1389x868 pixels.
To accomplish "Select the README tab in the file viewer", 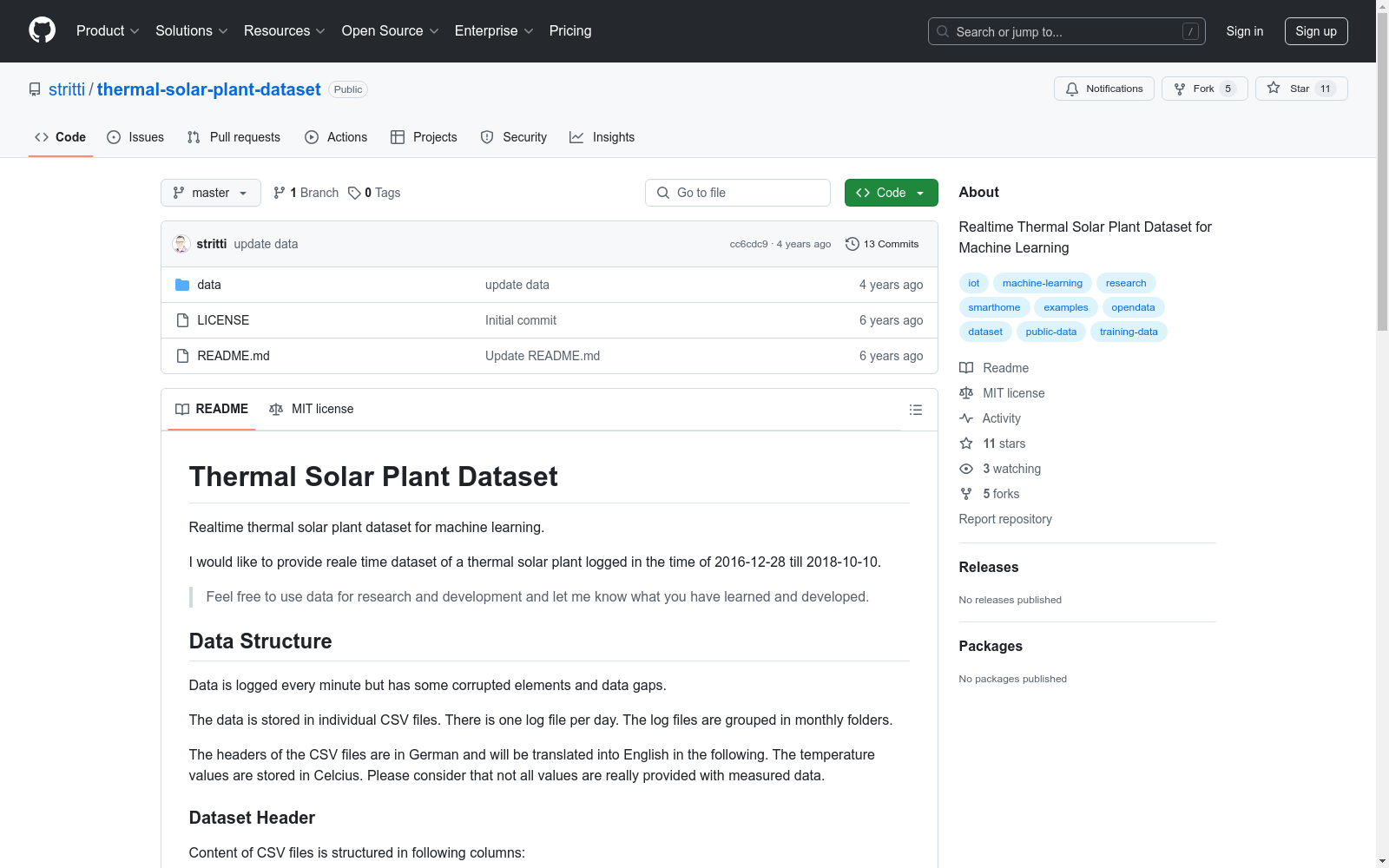I will pyautogui.click(x=212, y=409).
